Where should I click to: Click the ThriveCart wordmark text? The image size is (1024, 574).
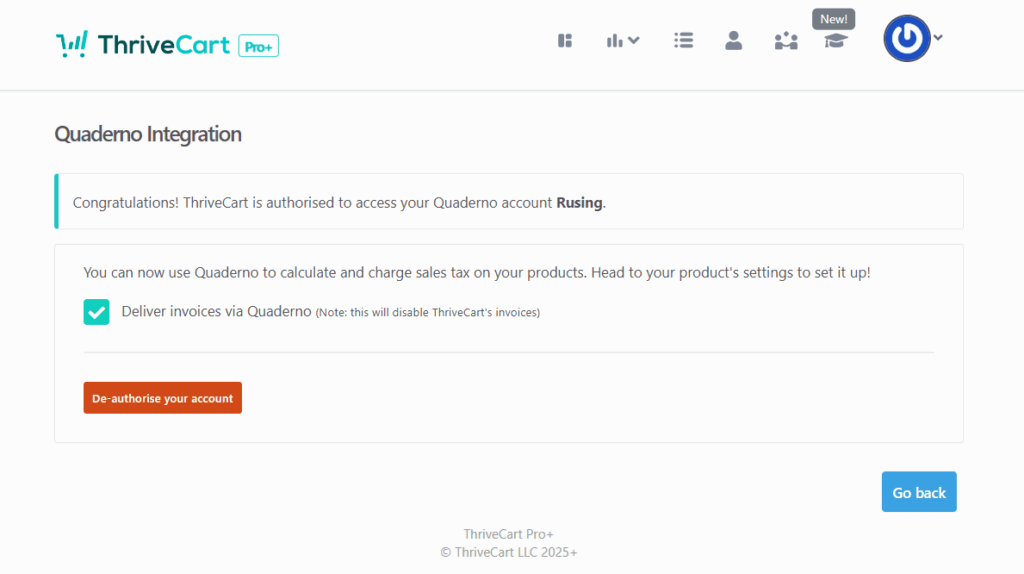point(163,45)
